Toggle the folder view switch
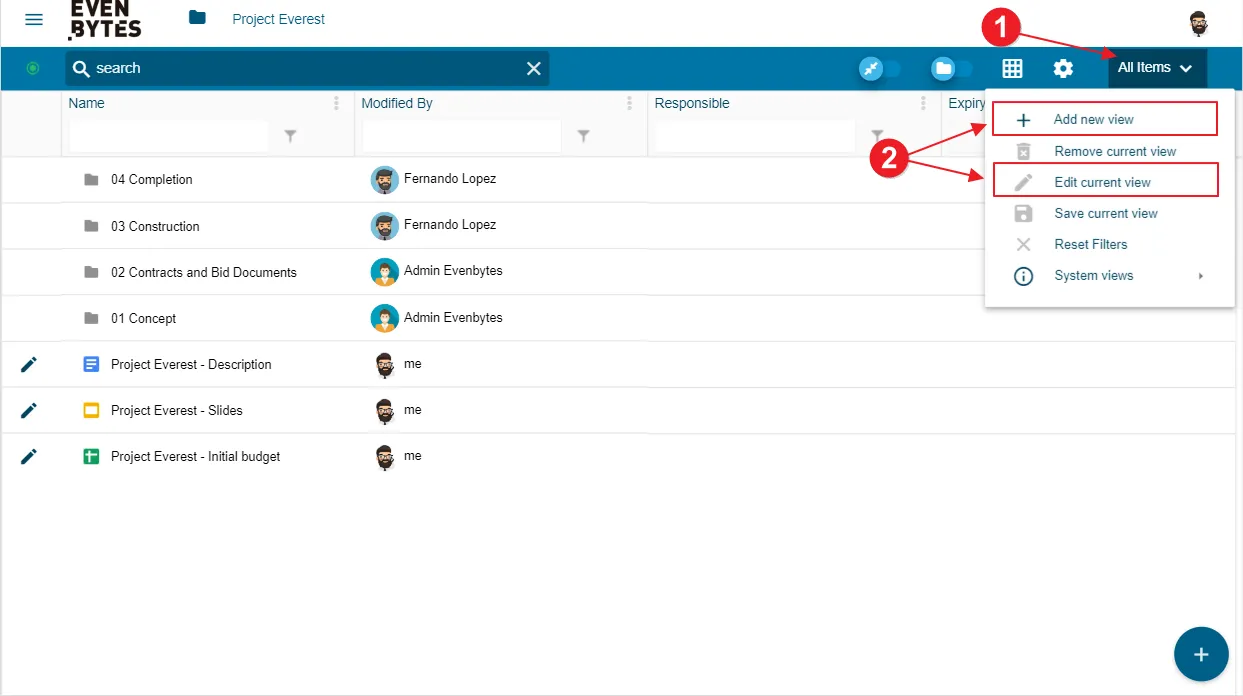 (952, 68)
